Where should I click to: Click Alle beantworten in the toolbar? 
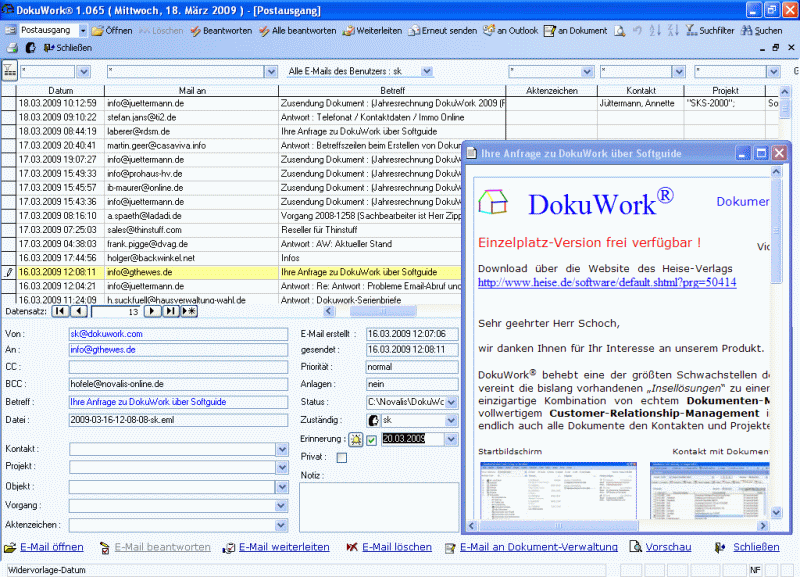click(x=297, y=31)
